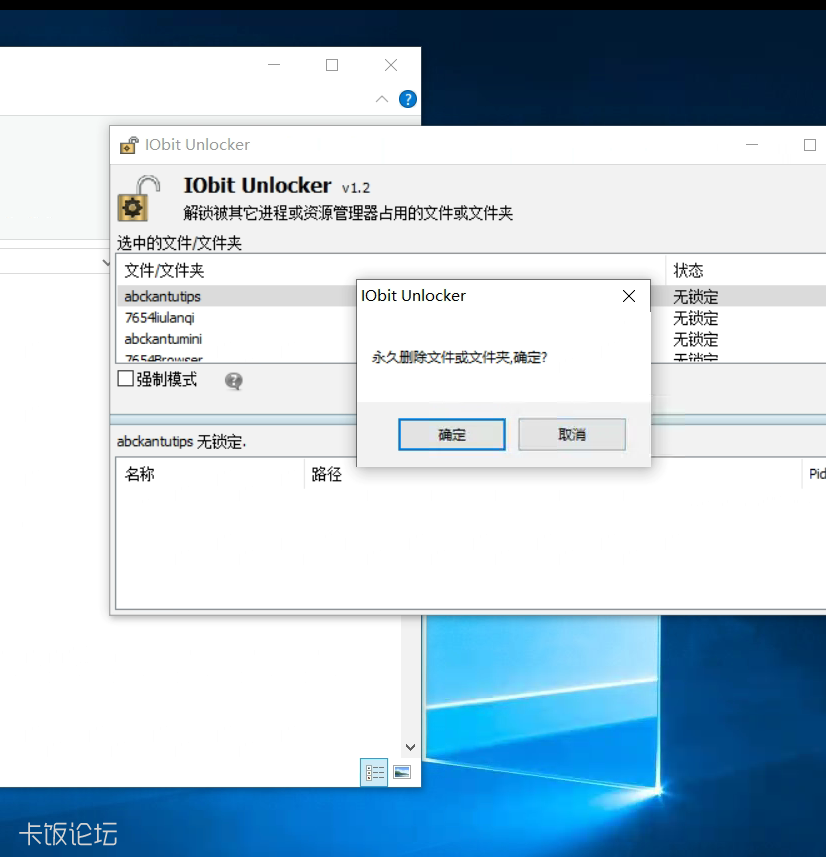Maximize the background Explorer window

[x=332, y=65]
